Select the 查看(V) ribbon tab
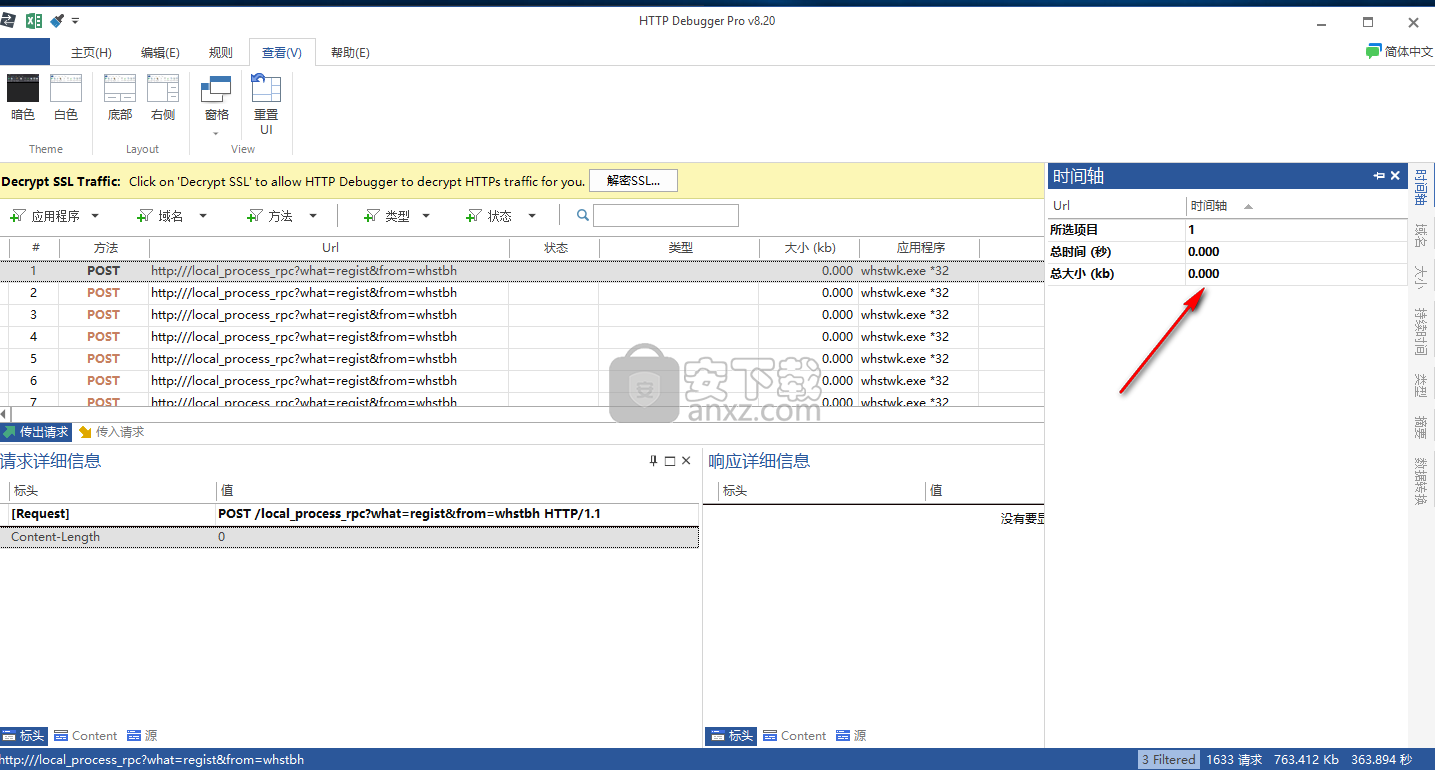 282,53
